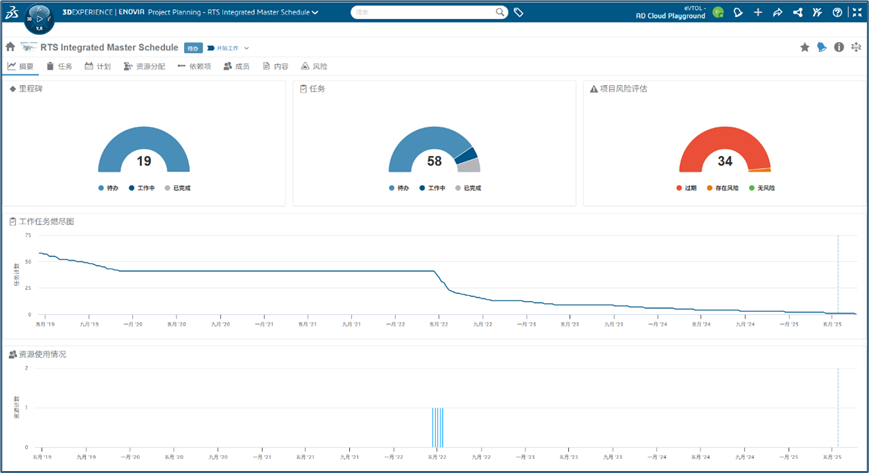The image size is (869, 473).
Task: Toggle 存在风险 legend in risk chart
Action: coord(723,188)
